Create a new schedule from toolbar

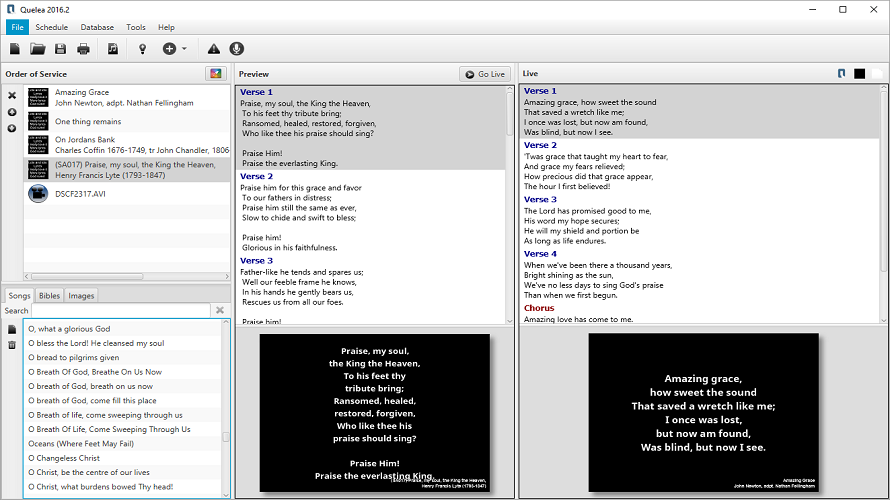coord(15,49)
